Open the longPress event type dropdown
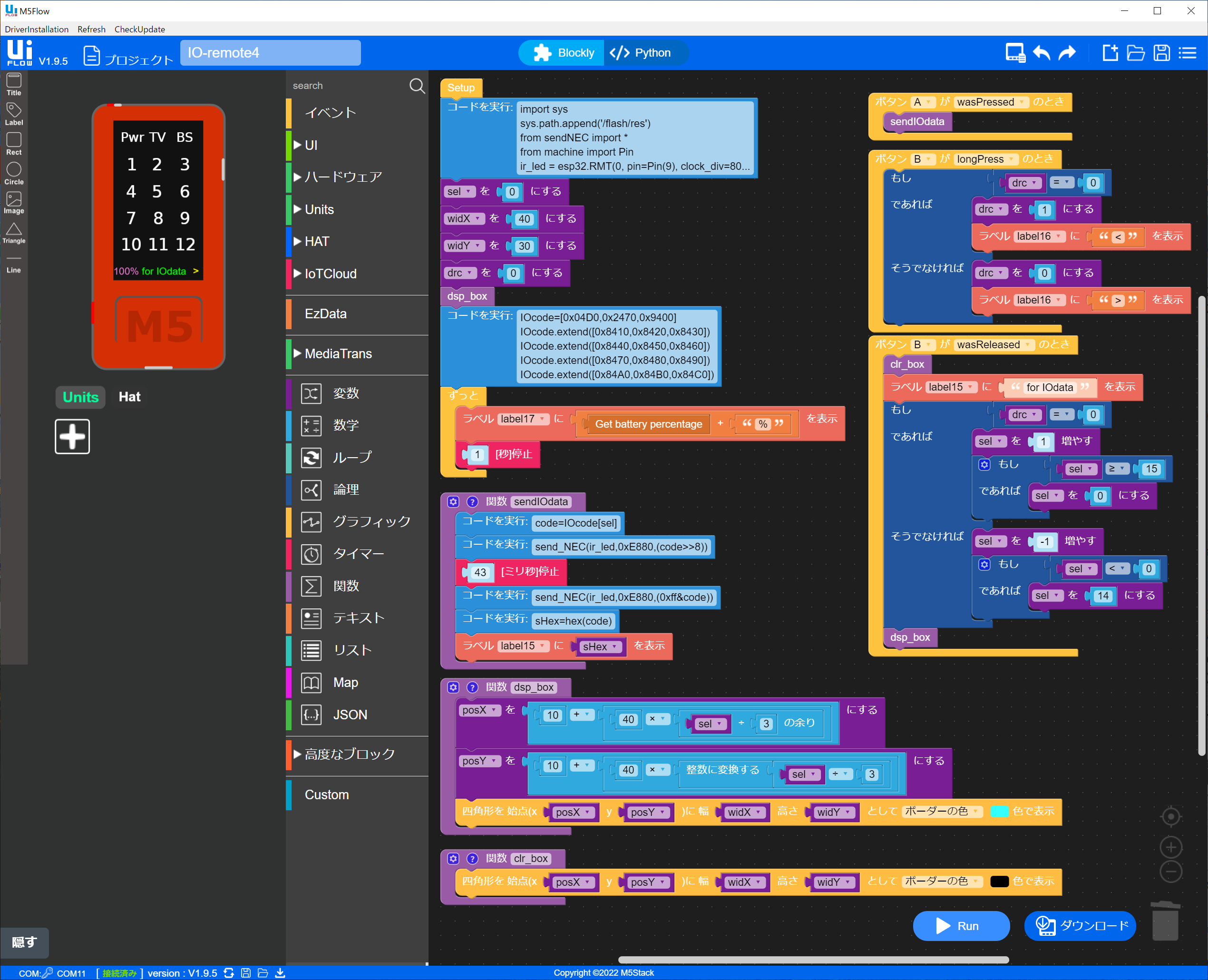Screen dimensions: 1208x980 point(986,159)
